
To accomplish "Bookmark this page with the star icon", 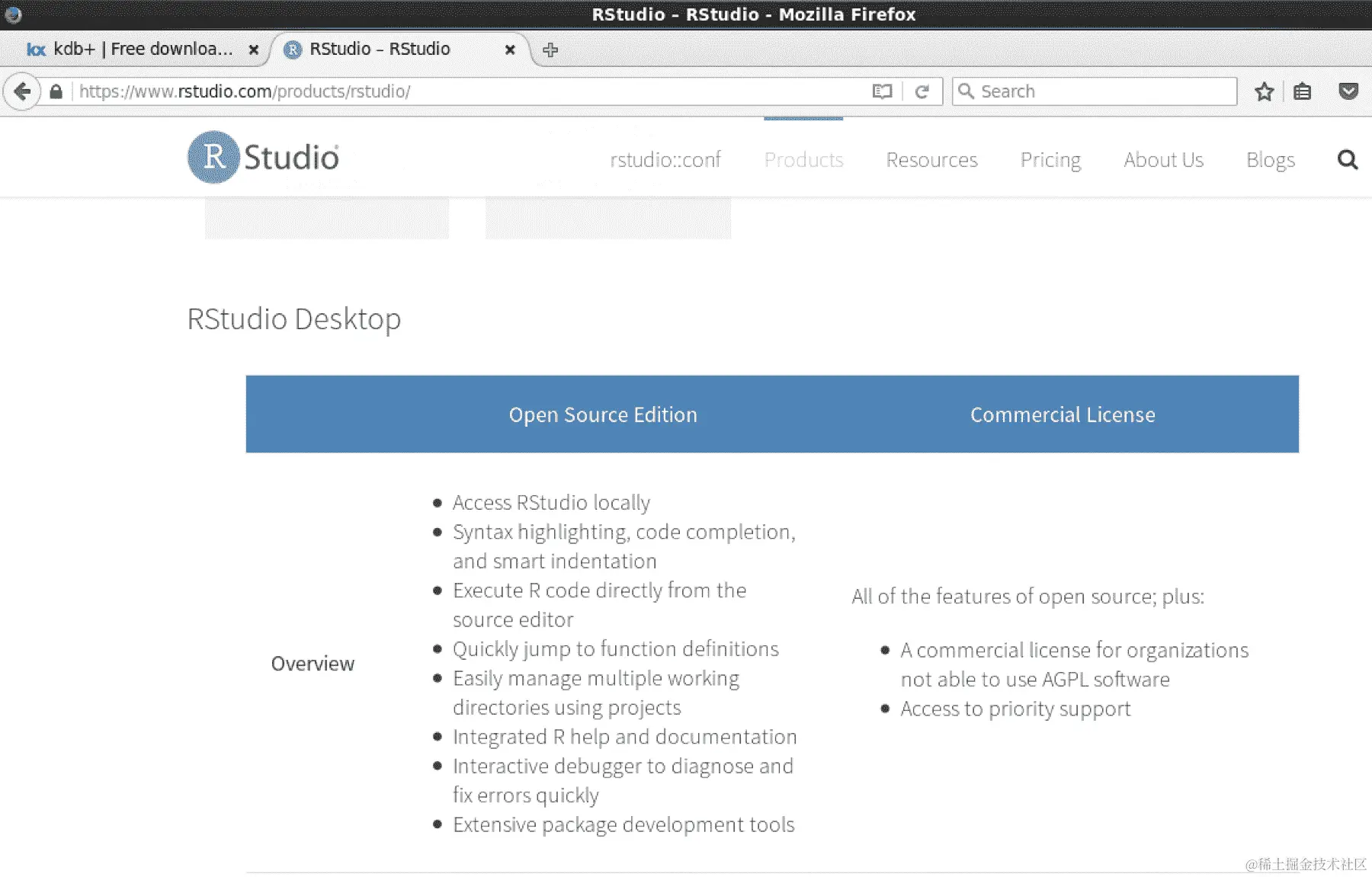I will pyautogui.click(x=1265, y=92).
